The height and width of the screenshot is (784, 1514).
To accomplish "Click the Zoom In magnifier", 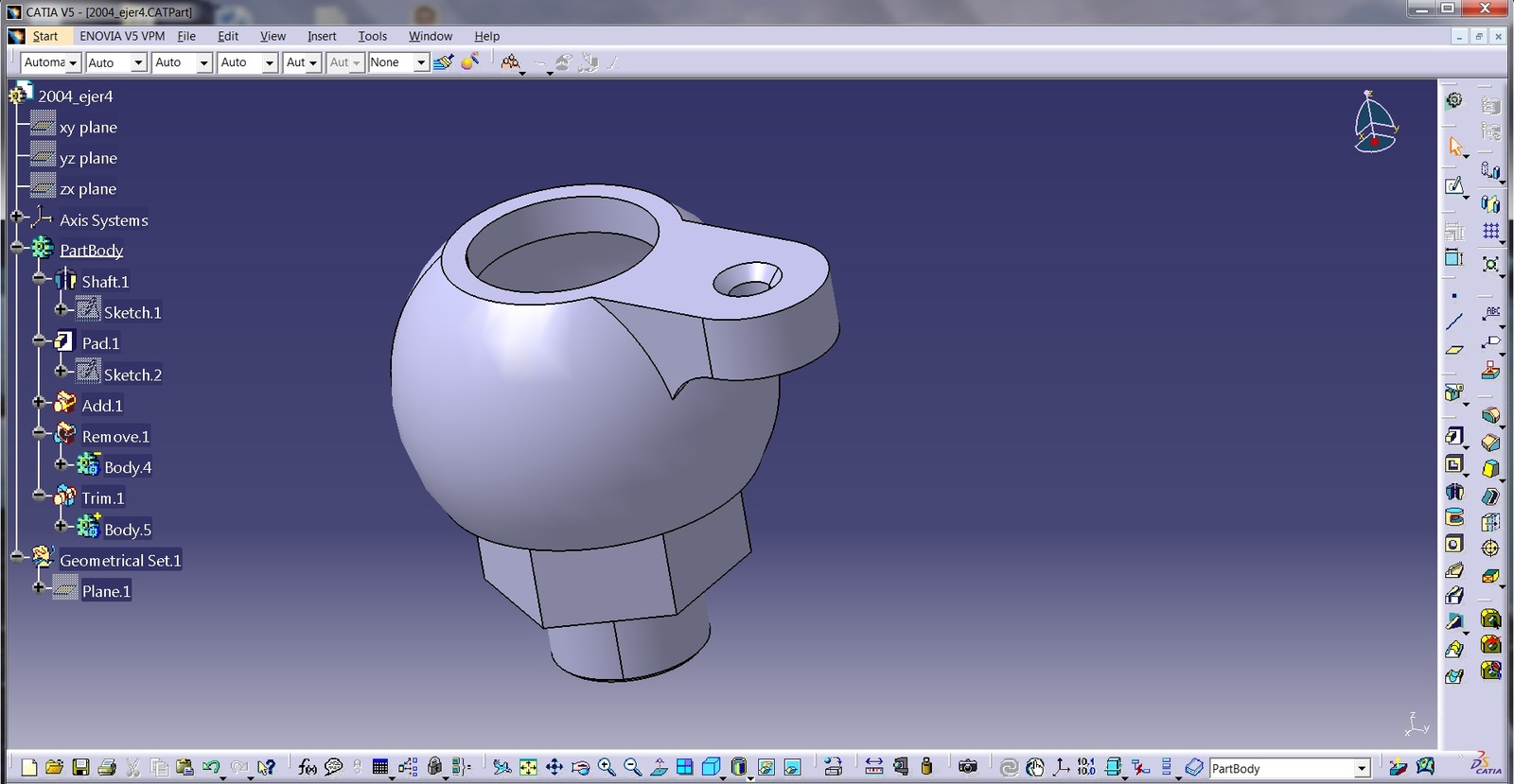I will 607,767.
